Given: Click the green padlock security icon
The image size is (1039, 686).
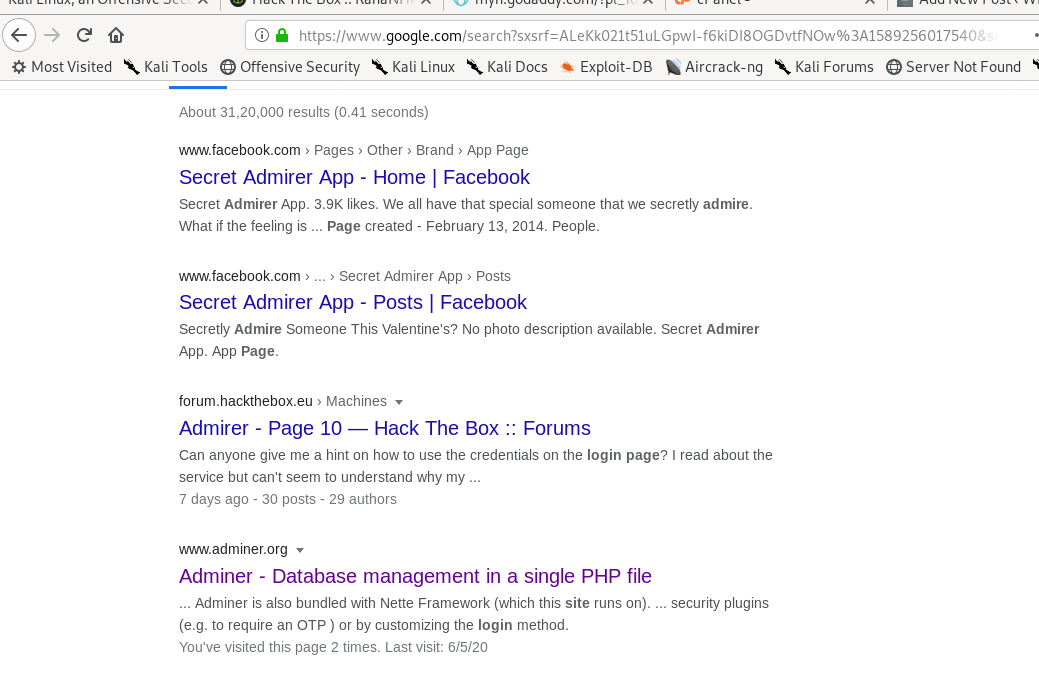Looking at the screenshot, I should 282,36.
